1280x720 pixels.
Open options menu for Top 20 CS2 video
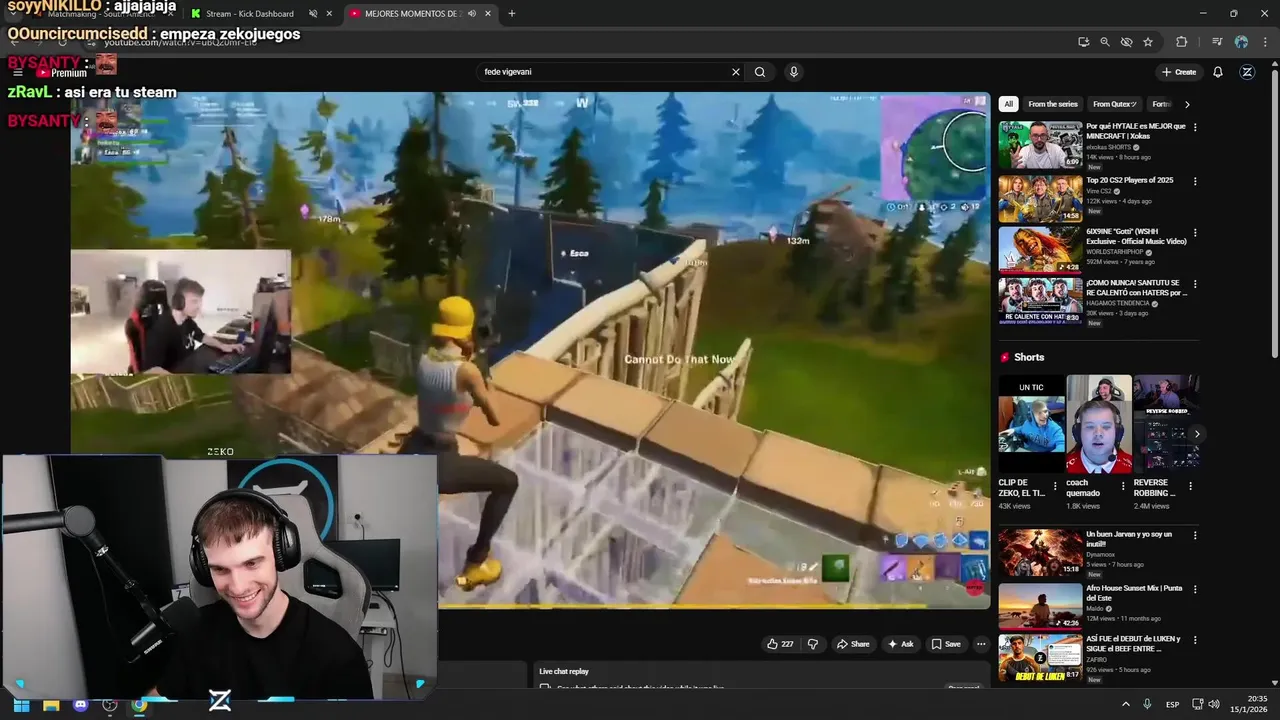click(1195, 181)
